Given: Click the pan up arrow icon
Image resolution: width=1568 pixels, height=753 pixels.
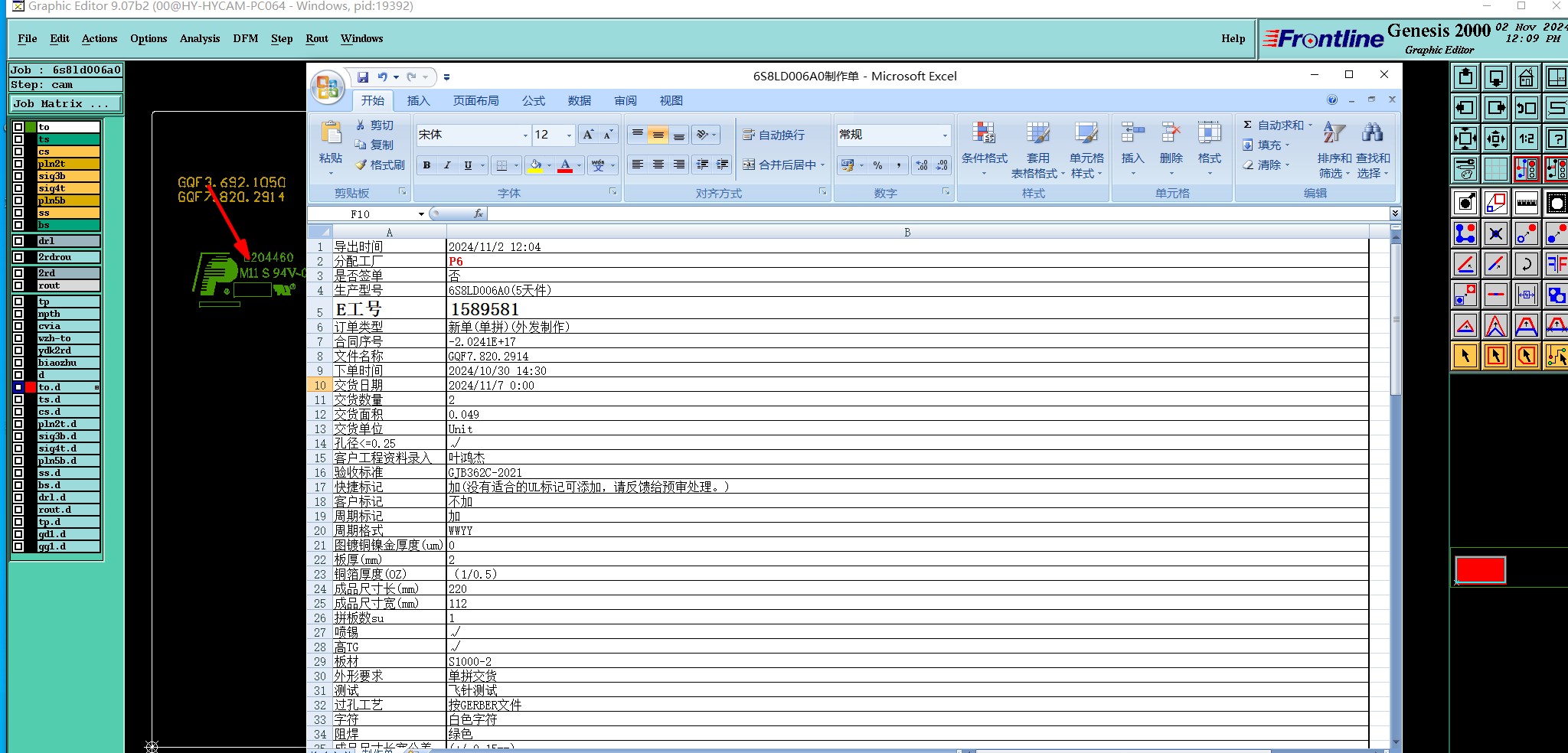Looking at the screenshot, I should [1465, 77].
